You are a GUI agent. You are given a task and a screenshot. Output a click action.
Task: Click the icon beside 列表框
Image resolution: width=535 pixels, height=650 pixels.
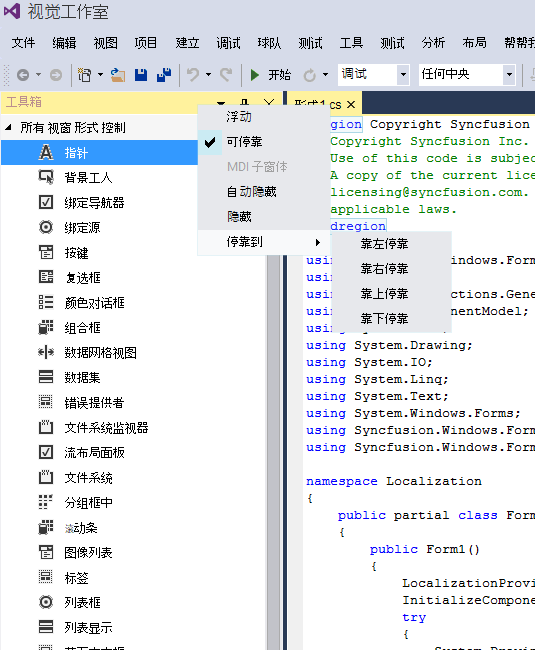(x=46, y=602)
